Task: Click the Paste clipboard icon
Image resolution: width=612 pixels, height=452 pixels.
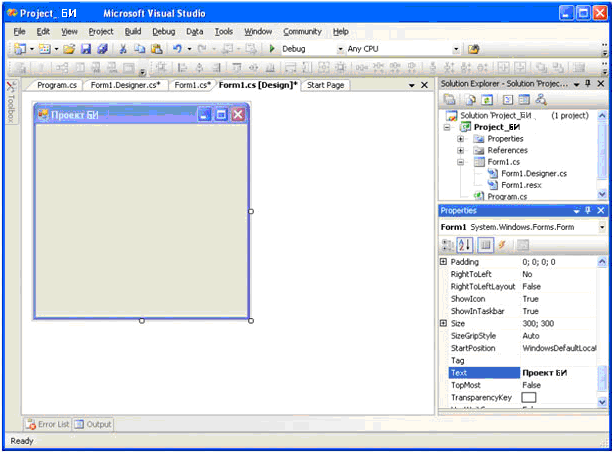Action: (x=157, y=49)
